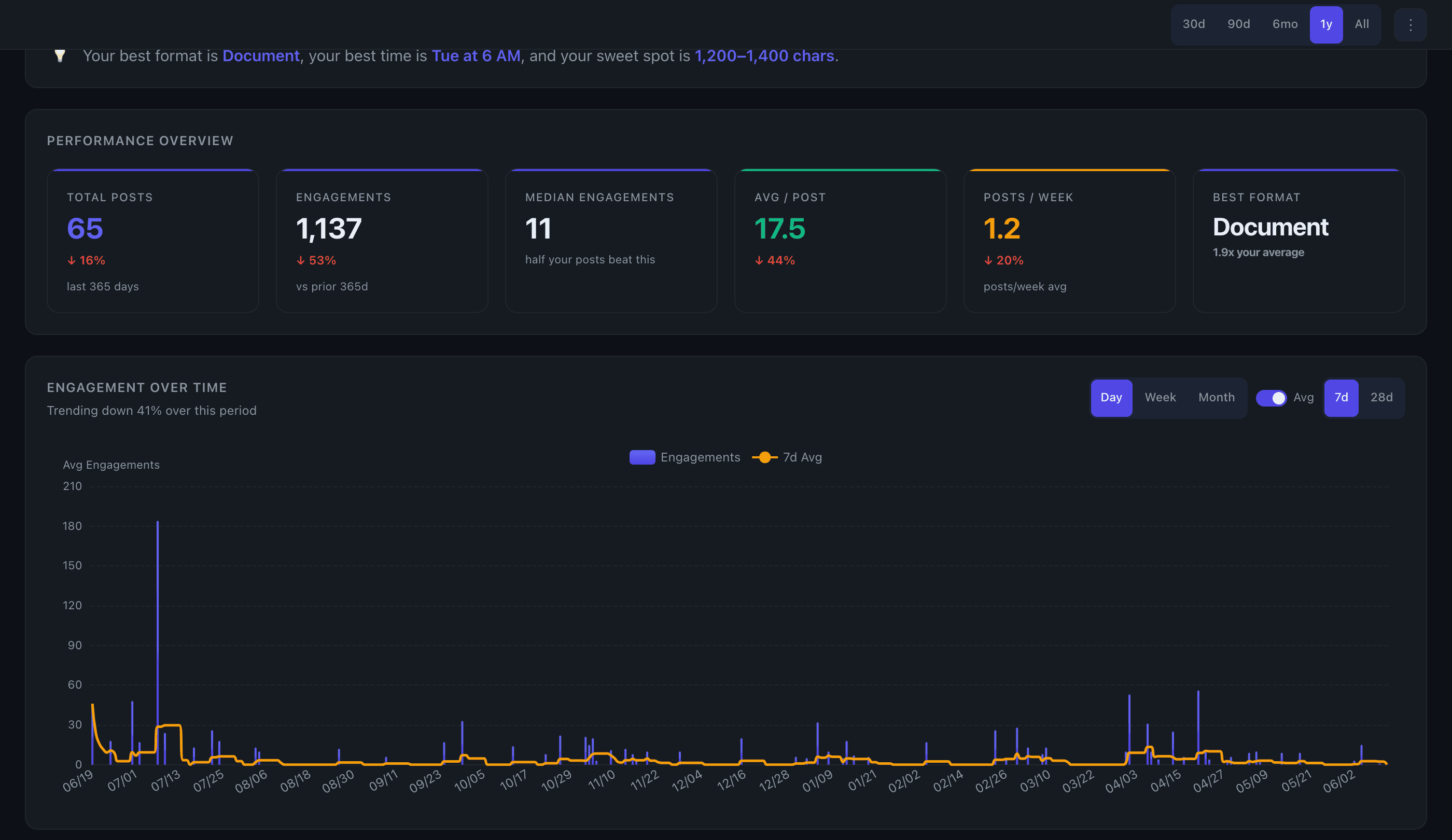Select the 28d average window
Image resolution: width=1452 pixels, height=840 pixels.
pos(1381,398)
